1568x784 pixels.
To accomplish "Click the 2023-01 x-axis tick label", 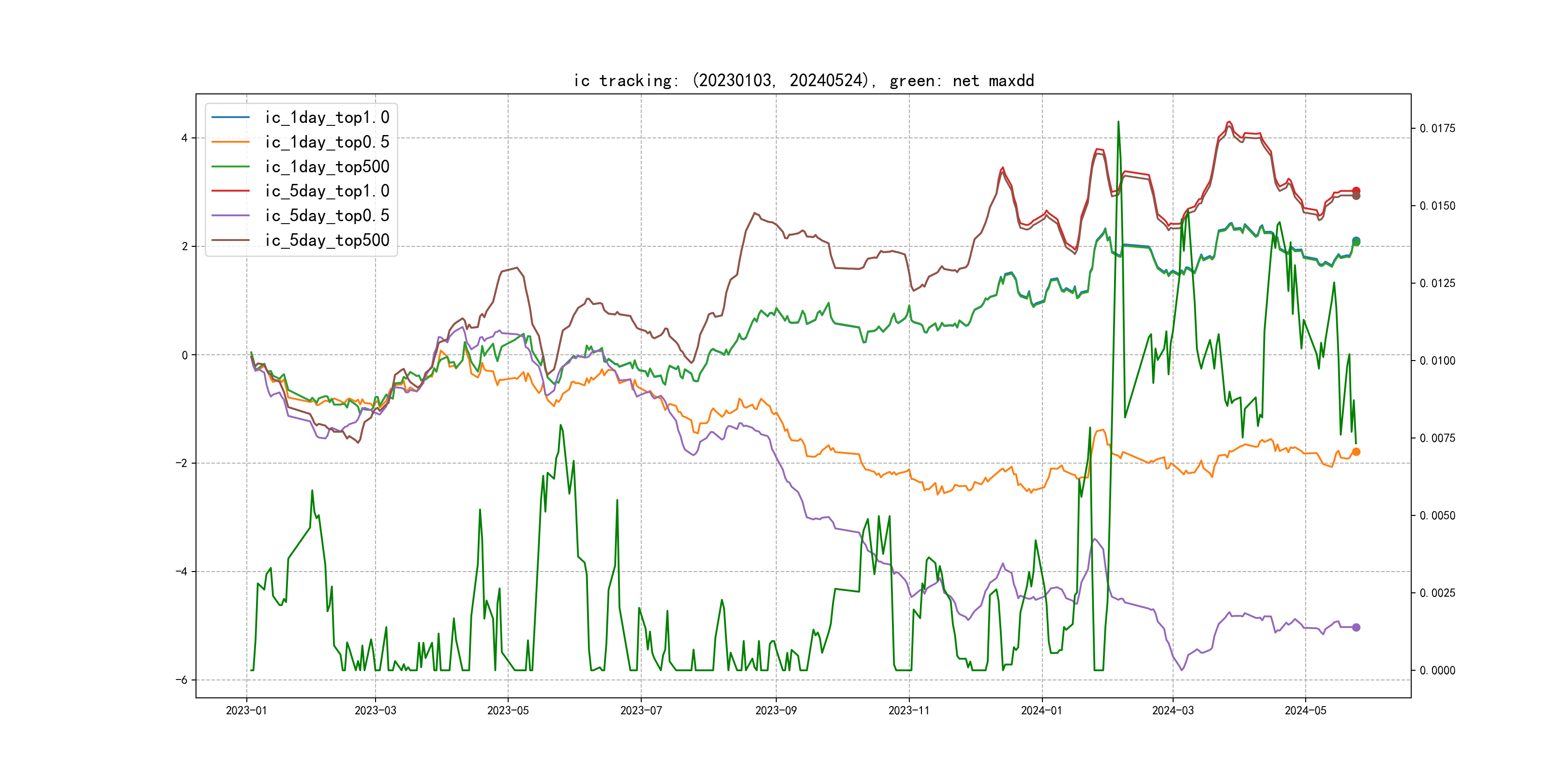I will pyautogui.click(x=246, y=710).
